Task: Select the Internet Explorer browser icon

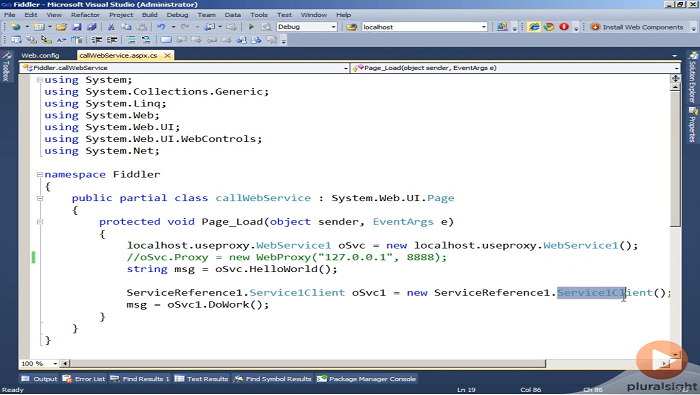Action: [534, 27]
